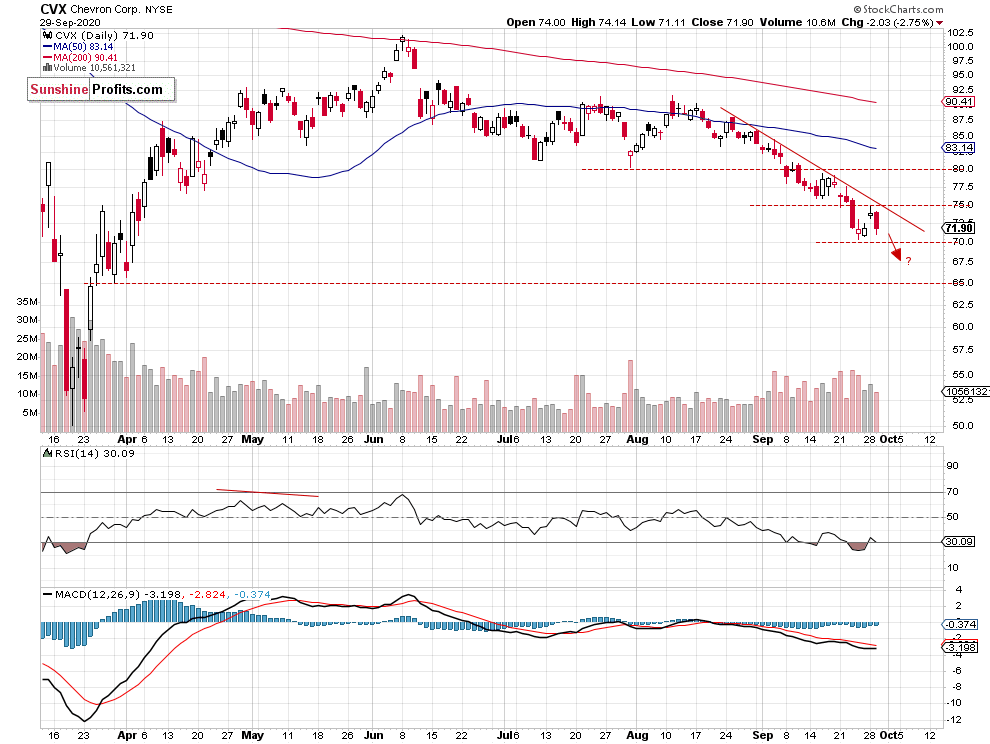
Task: Click the red 90.41 price tag
Action: click(958, 102)
